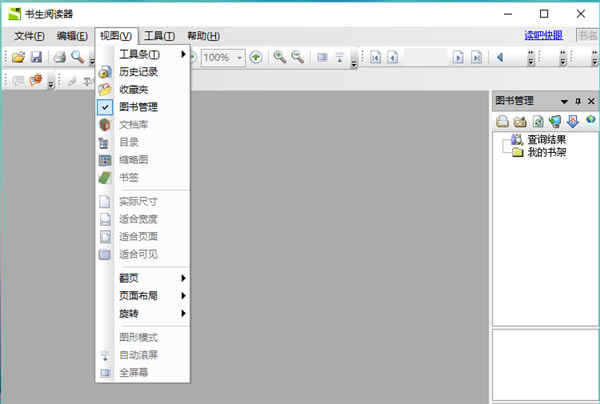Click the zoom out magnifier icon
The width and height of the screenshot is (600, 404).
point(297,57)
